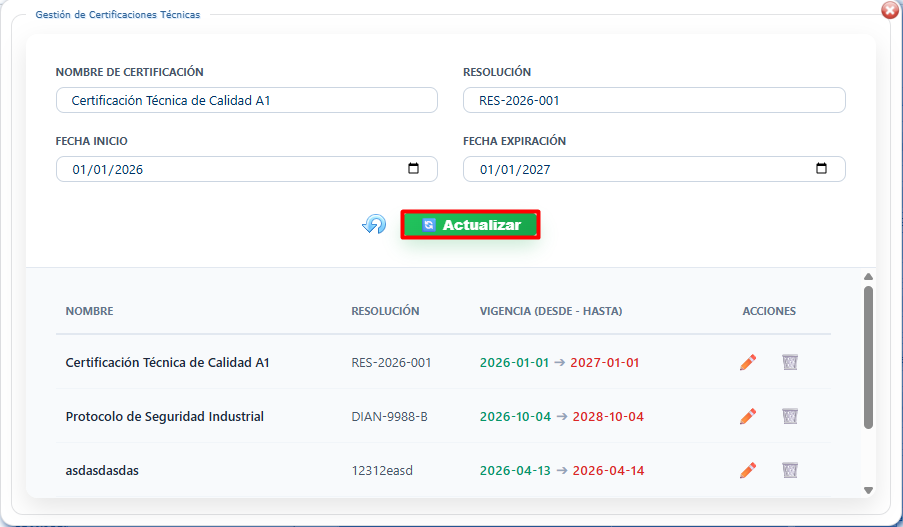Open calendar picker for Fecha Expiración
The height and width of the screenshot is (527, 903).
click(822, 169)
